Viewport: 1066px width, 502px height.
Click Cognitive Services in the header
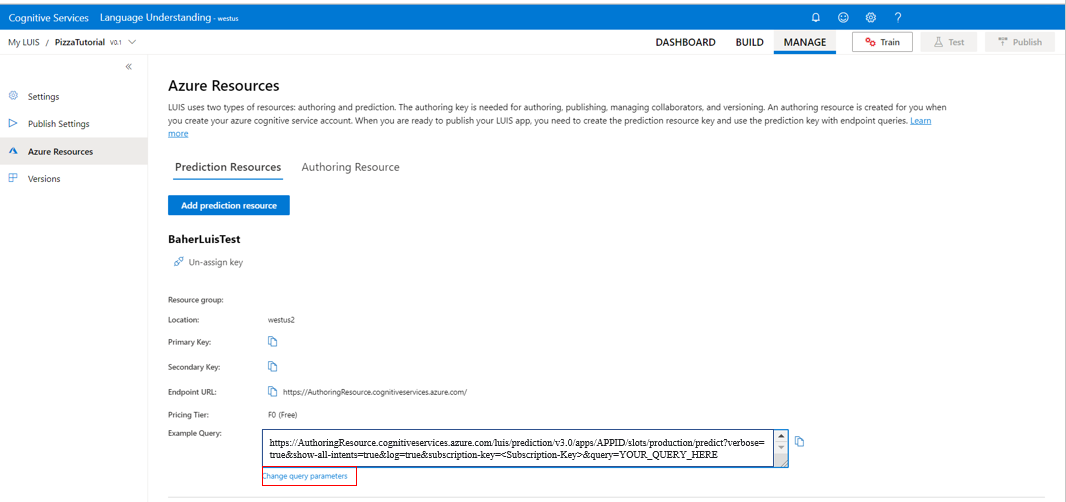(48, 18)
